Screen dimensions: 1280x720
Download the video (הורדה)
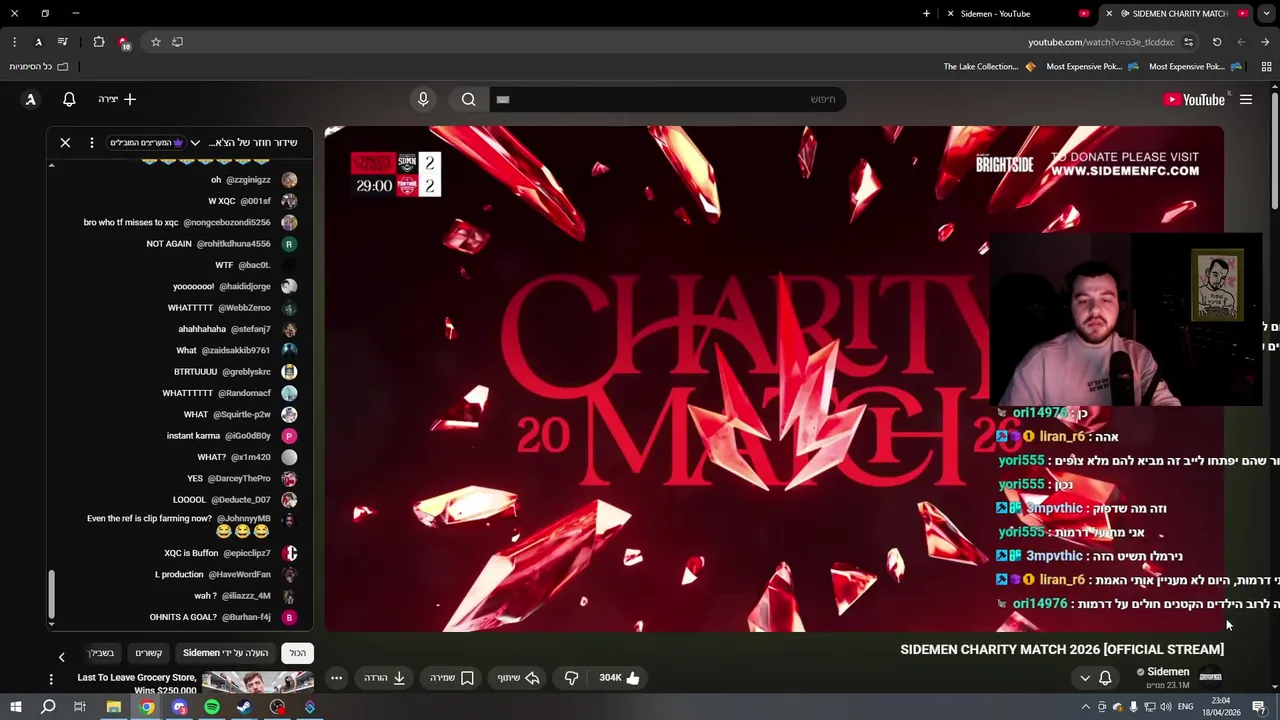(385, 678)
